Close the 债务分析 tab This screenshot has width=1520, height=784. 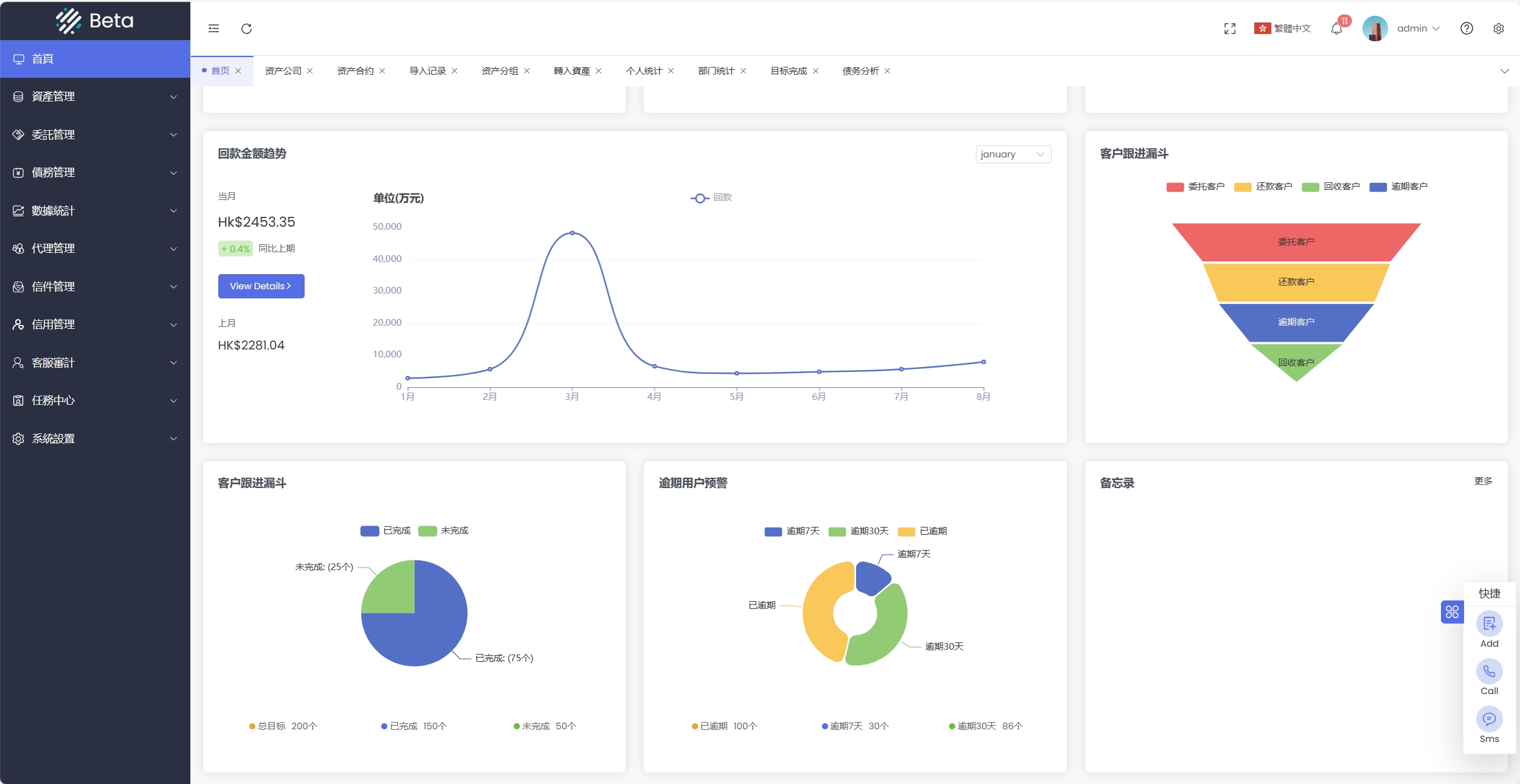coord(887,71)
